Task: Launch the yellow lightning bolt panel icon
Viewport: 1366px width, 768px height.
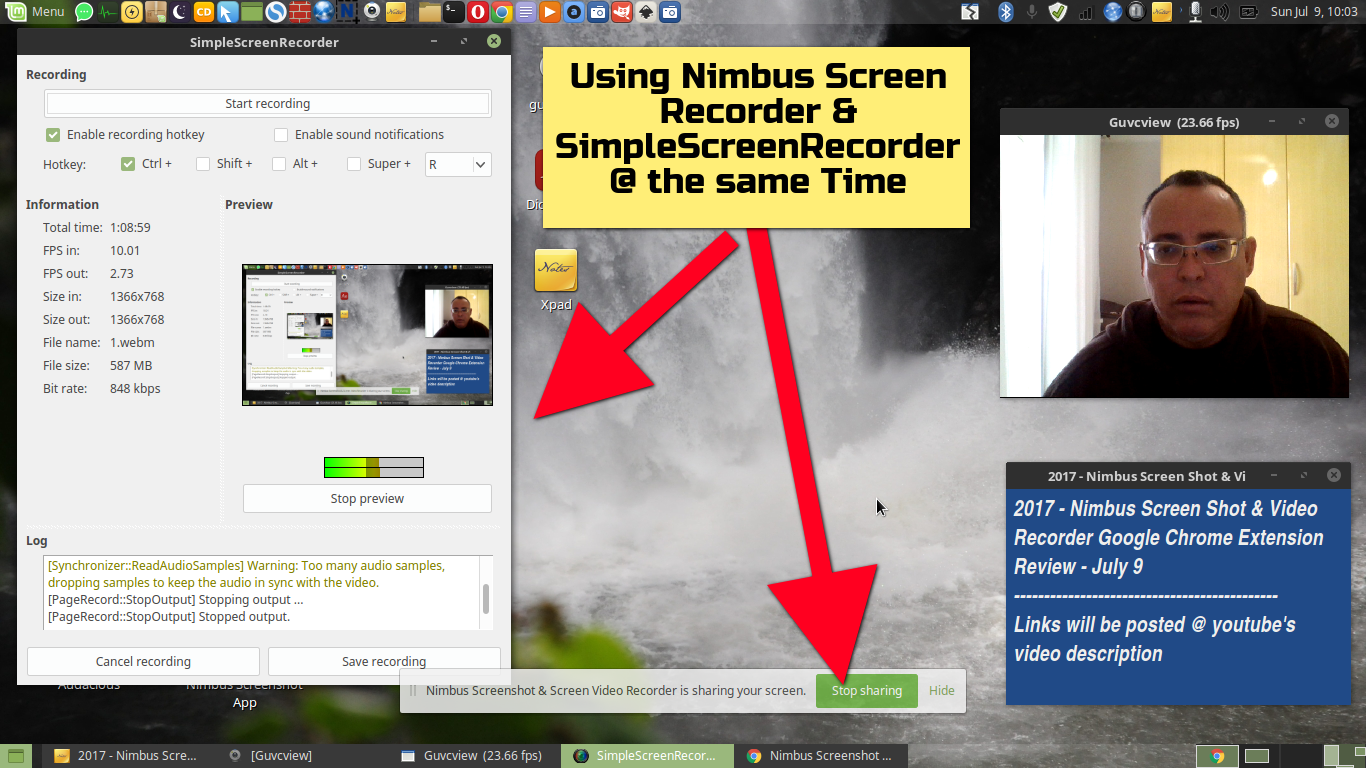Action: [x=132, y=12]
